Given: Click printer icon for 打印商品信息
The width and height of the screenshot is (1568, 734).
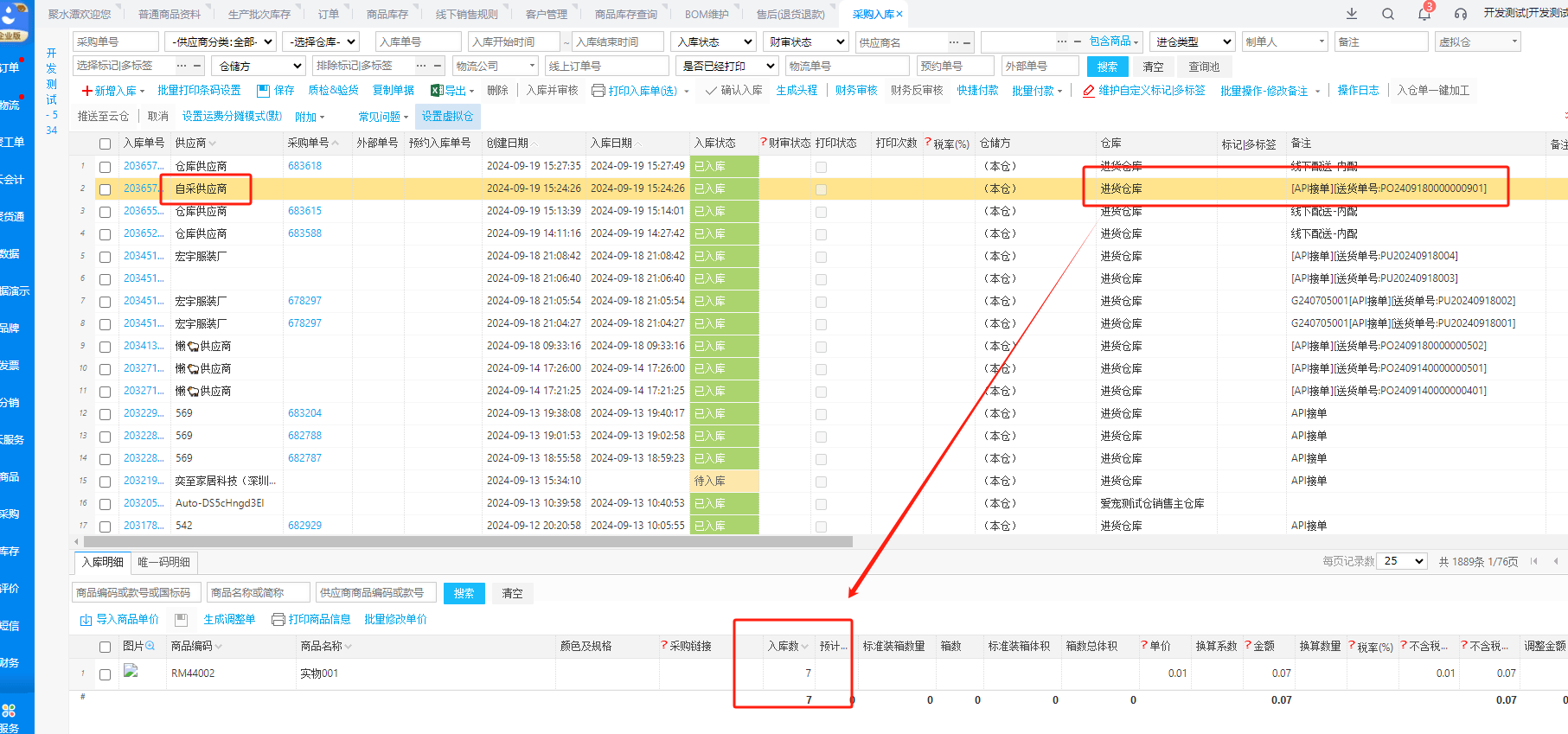Looking at the screenshot, I should [278, 620].
